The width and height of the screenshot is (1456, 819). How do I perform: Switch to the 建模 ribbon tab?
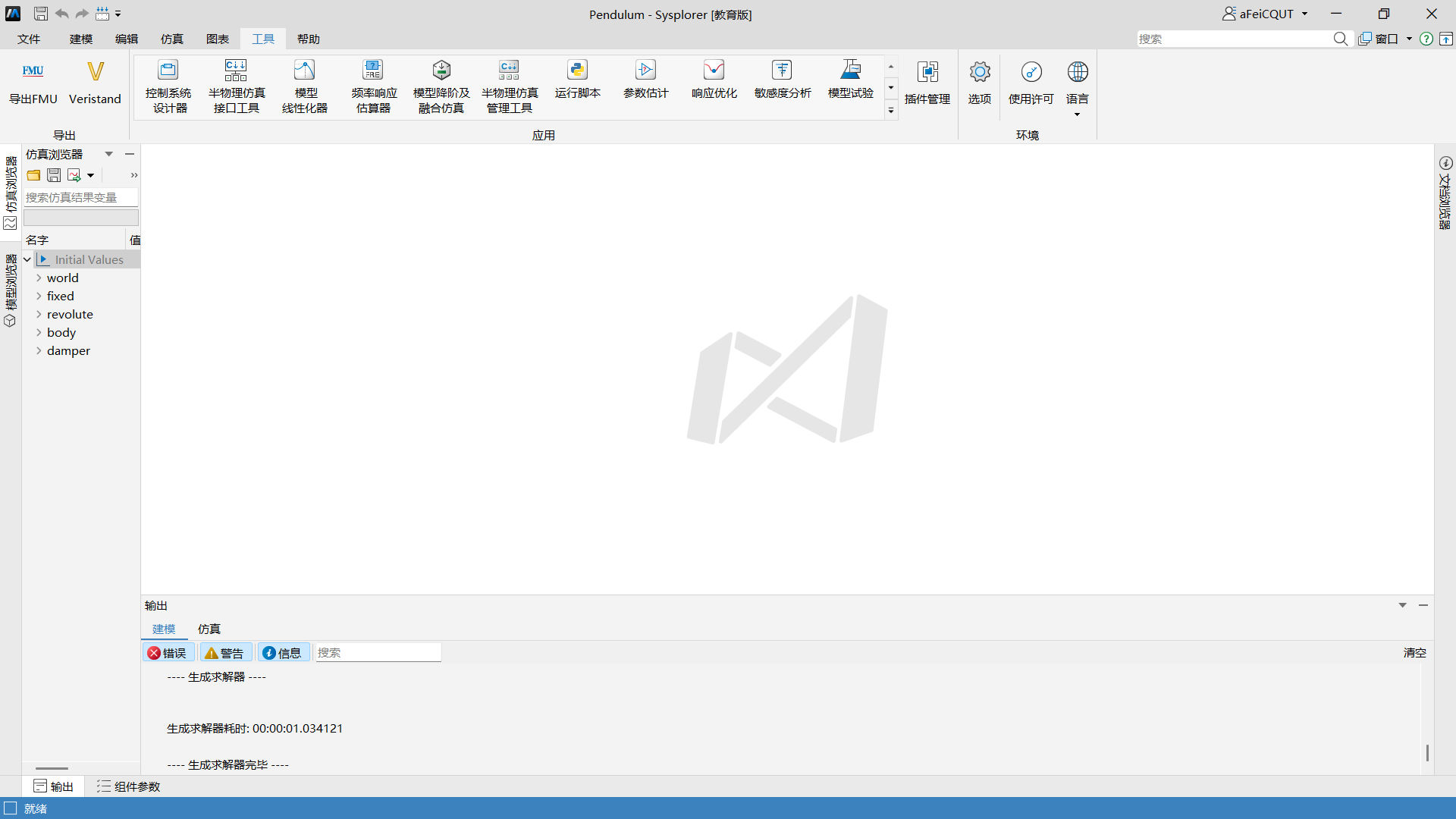[81, 39]
